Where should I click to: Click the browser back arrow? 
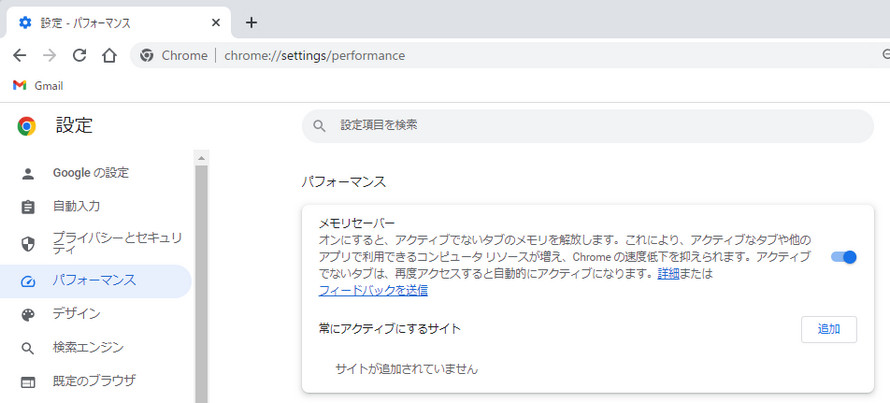click(x=19, y=55)
